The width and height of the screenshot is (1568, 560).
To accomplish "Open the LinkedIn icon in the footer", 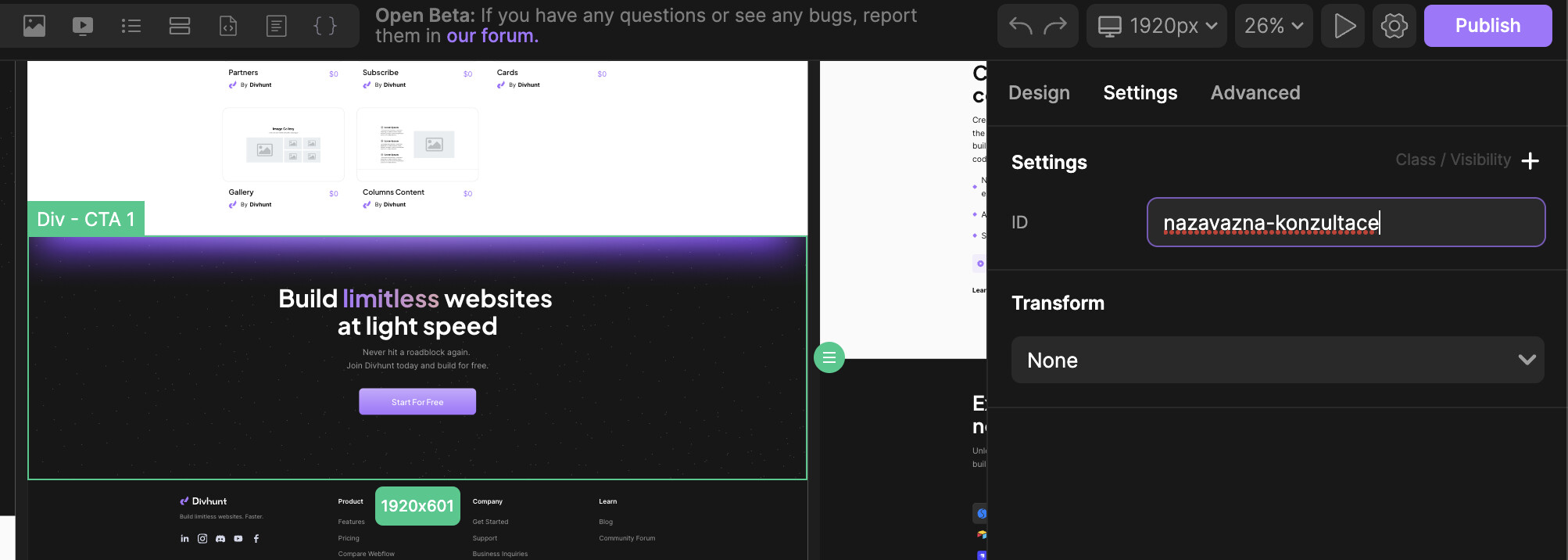I will [184, 538].
